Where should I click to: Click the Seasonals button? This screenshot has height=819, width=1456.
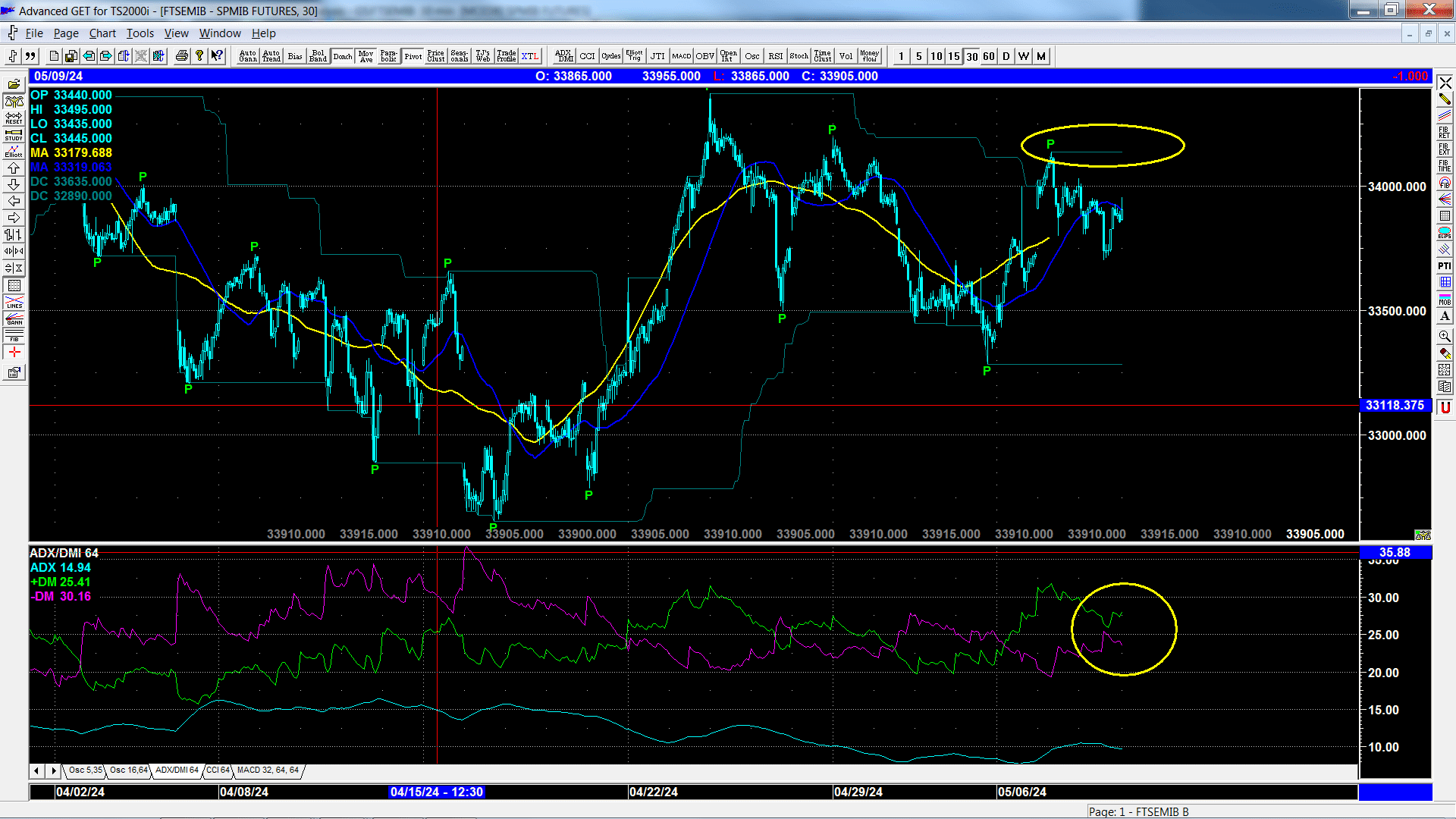coord(460,56)
